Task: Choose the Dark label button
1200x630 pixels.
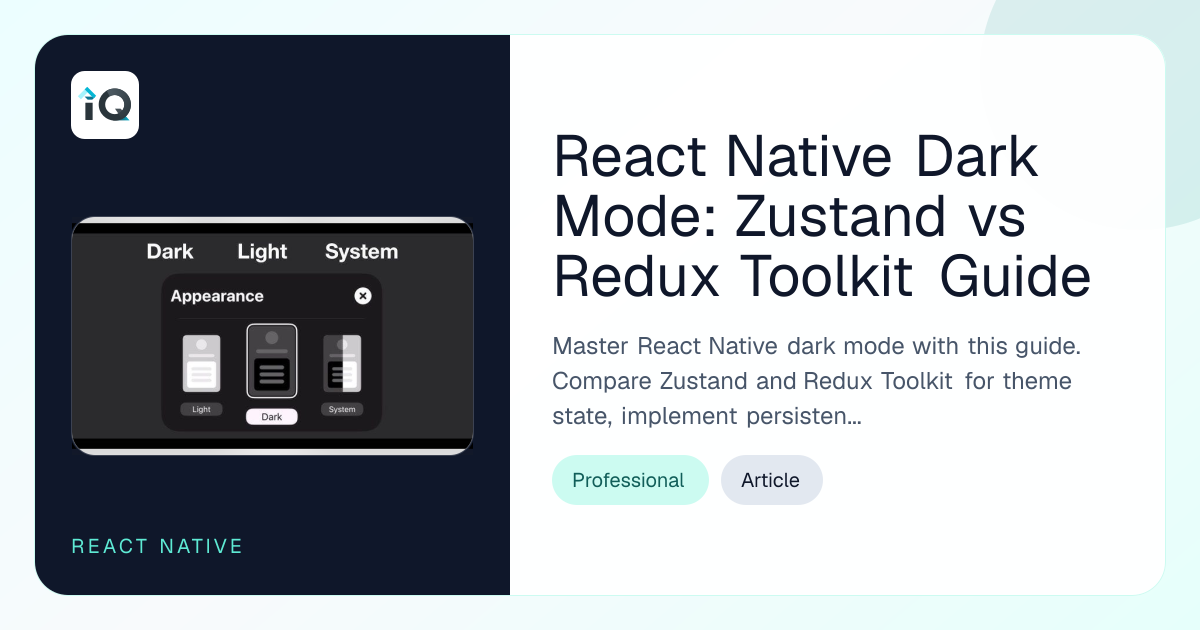Action: click(272, 416)
